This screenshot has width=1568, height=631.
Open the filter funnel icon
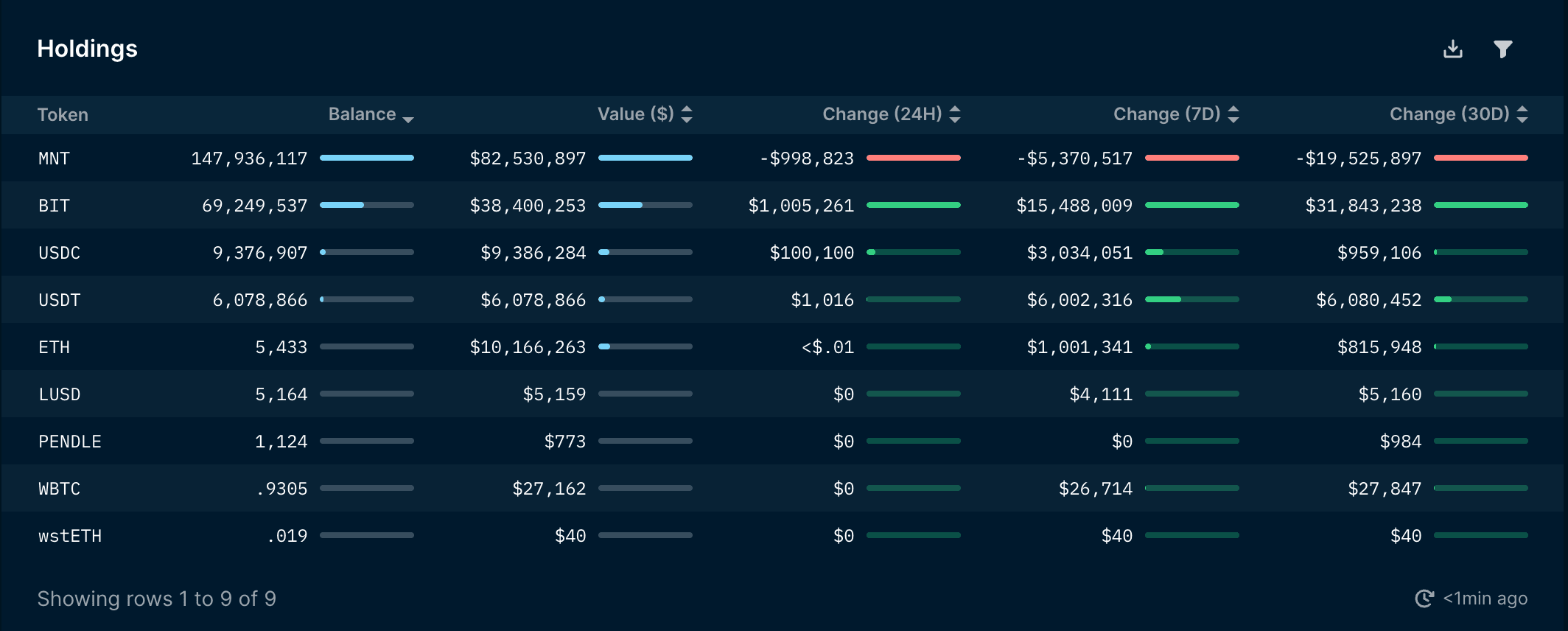tap(1502, 49)
